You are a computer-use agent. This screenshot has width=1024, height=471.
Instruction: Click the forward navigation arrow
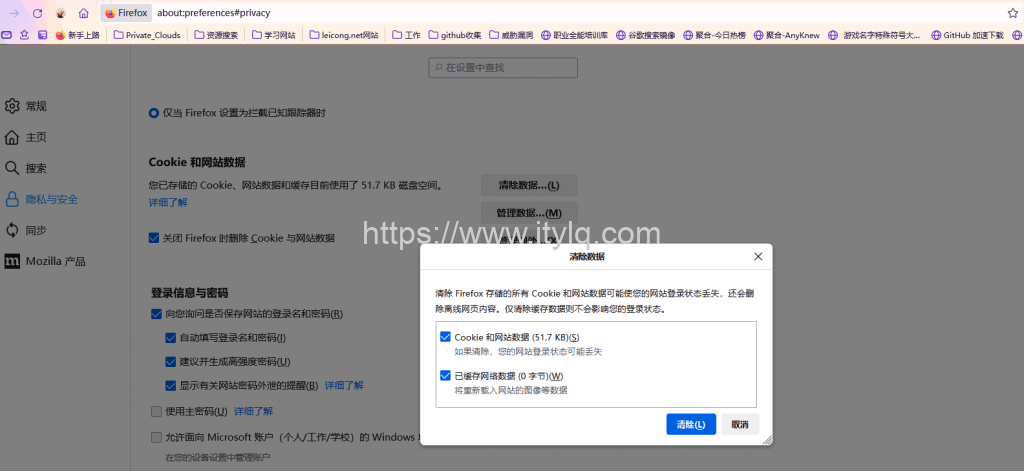point(14,13)
